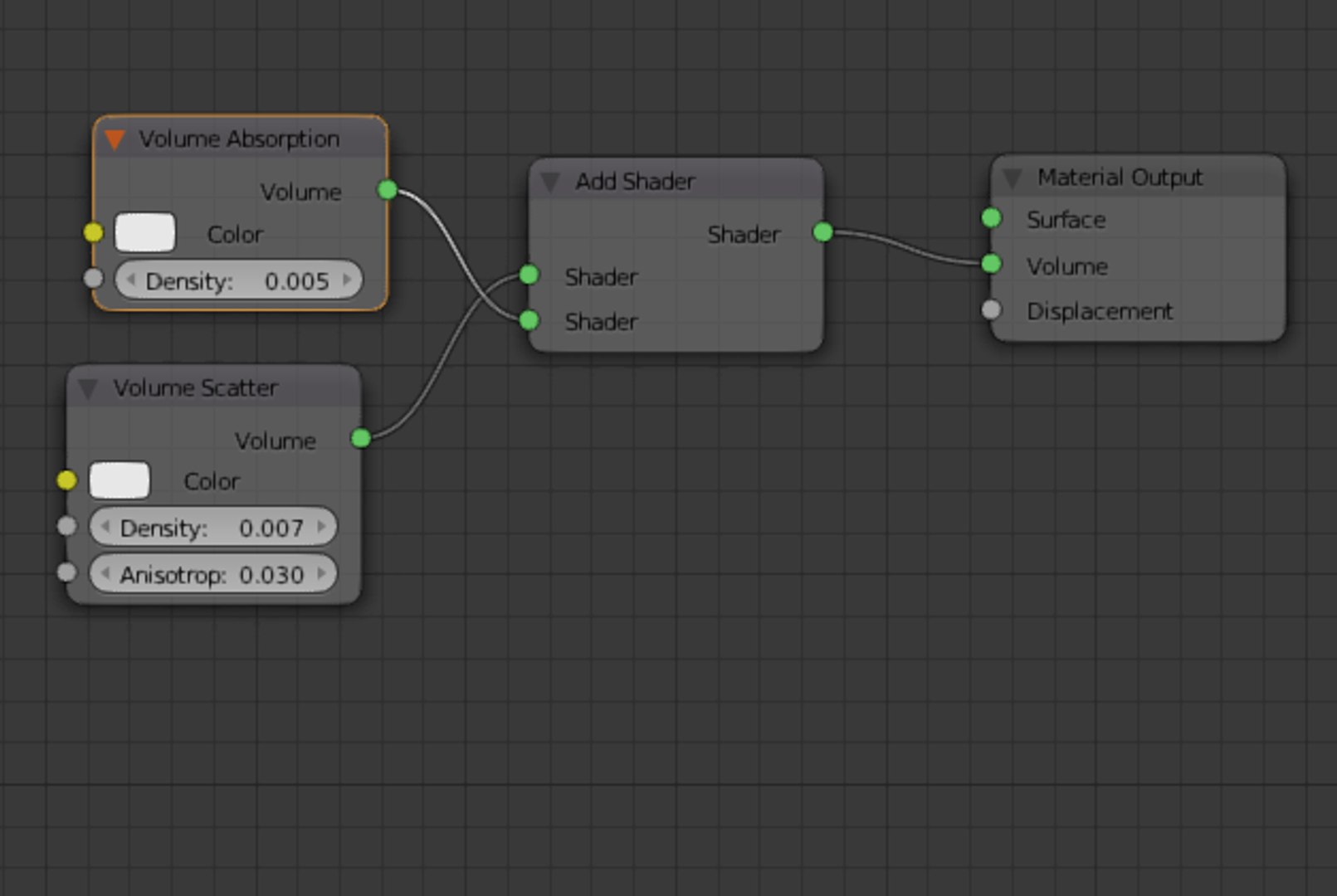Image resolution: width=1337 pixels, height=896 pixels.
Task: Click Volume Scatter Volume output socket
Action: [x=361, y=438]
